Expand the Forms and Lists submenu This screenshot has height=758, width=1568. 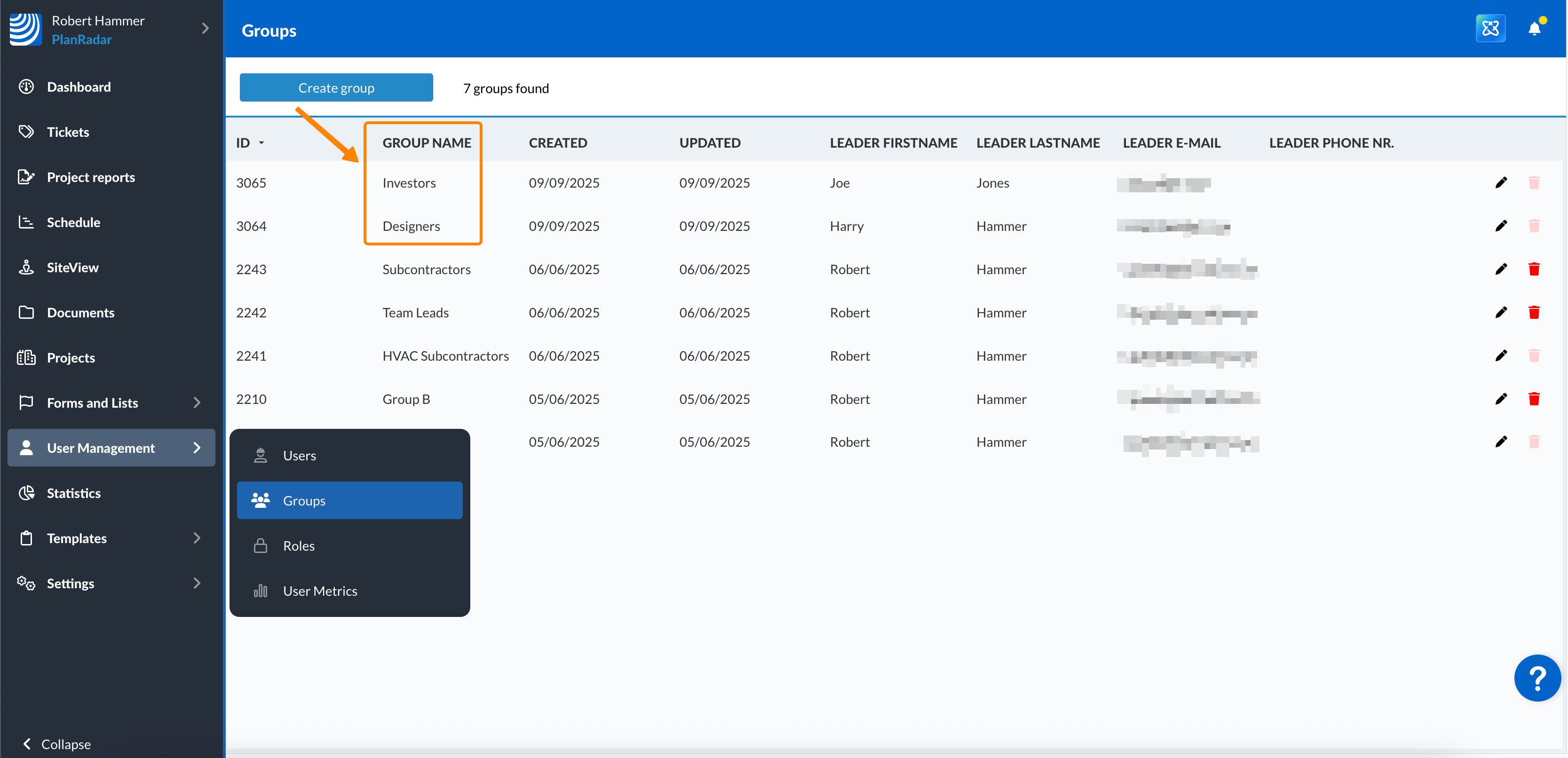click(197, 402)
